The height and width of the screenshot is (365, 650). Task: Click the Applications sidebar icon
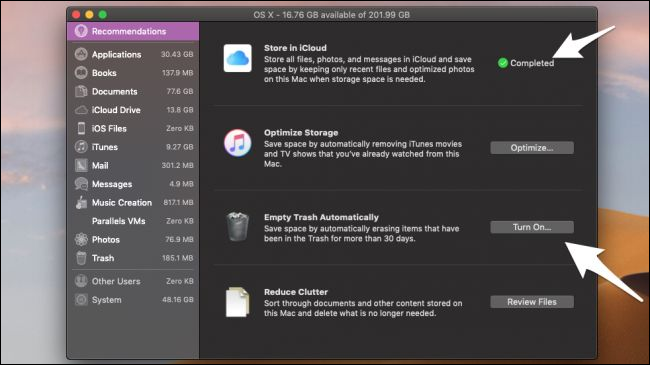click(x=81, y=54)
